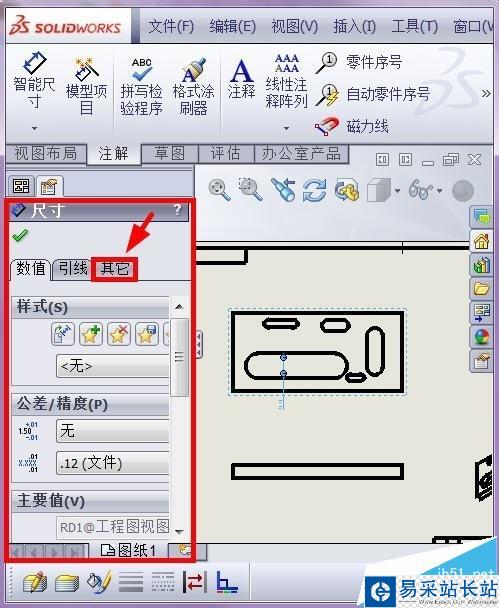Switch to Other (其它) tab
499x608 pixels.
pos(114,269)
